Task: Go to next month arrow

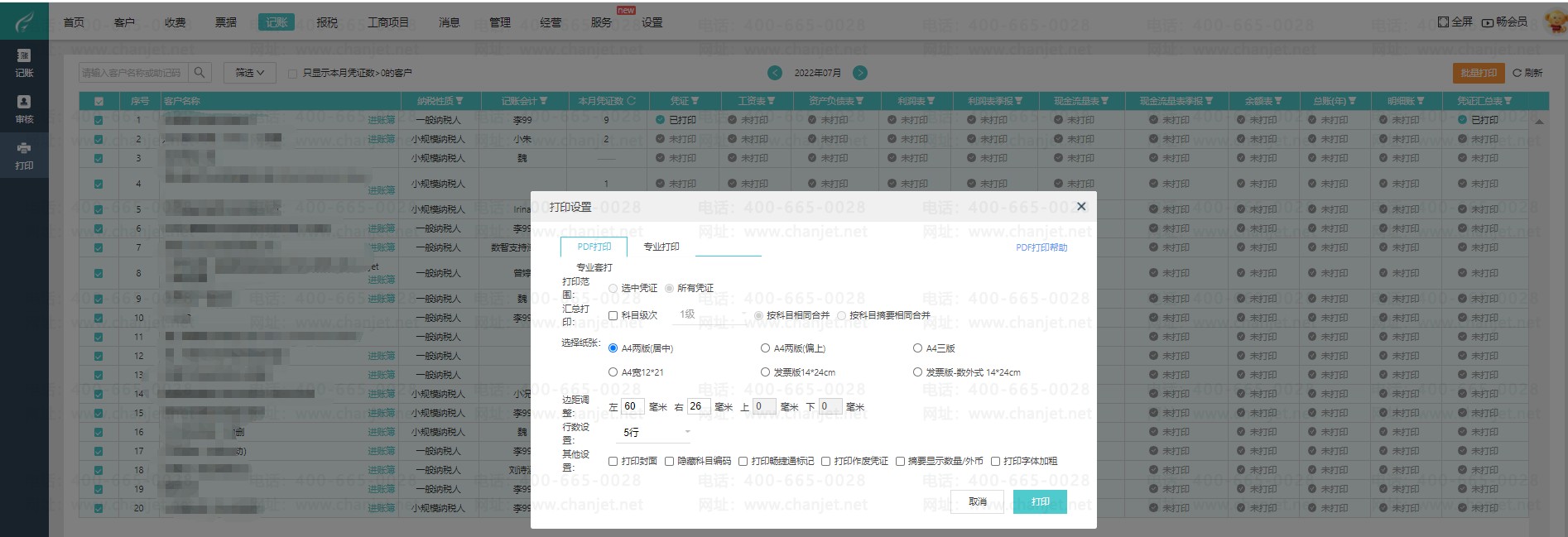Action: point(860,73)
